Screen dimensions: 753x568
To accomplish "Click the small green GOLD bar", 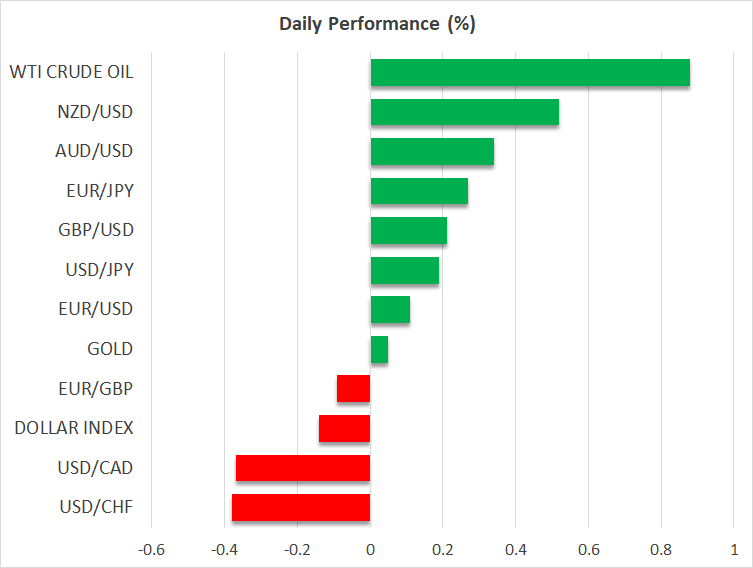I will point(379,349).
